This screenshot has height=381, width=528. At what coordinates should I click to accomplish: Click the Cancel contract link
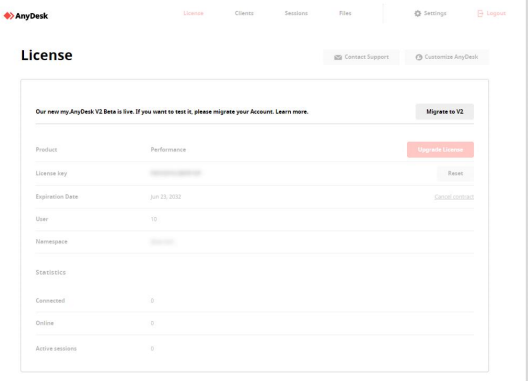point(454,197)
